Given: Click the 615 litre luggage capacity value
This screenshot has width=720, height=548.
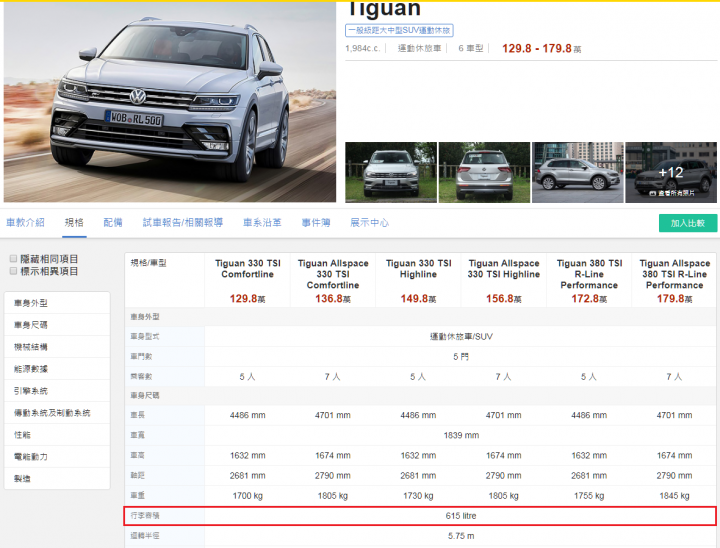Looking at the screenshot, I should point(461,516).
